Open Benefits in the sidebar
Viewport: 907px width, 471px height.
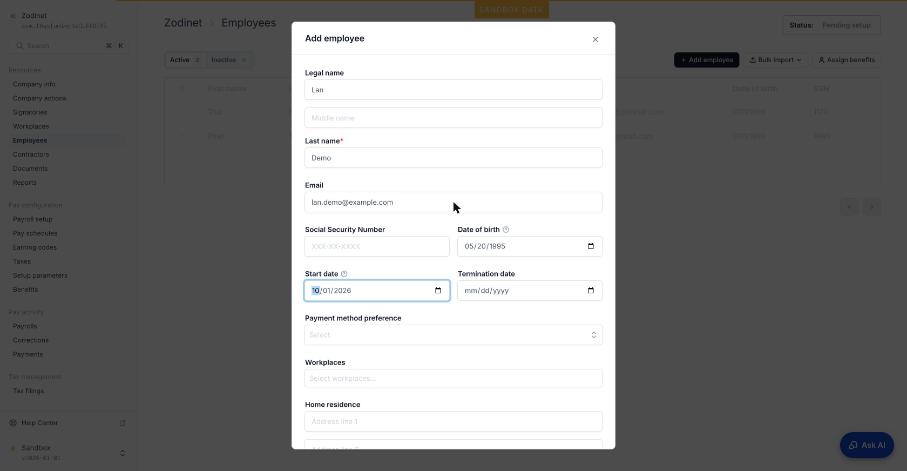tap(25, 289)
